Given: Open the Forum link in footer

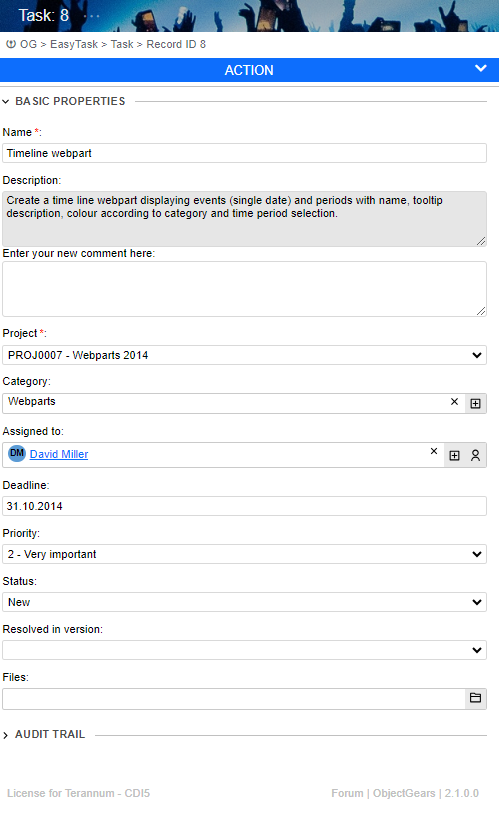Looking at the screenshot, I should coord(347,793).
